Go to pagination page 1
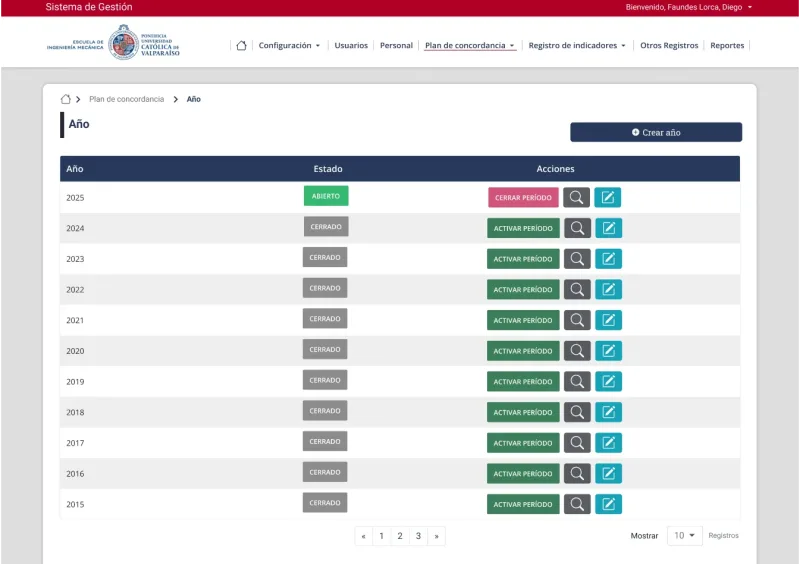Screen dimensions: 800x564 (381, 536)
